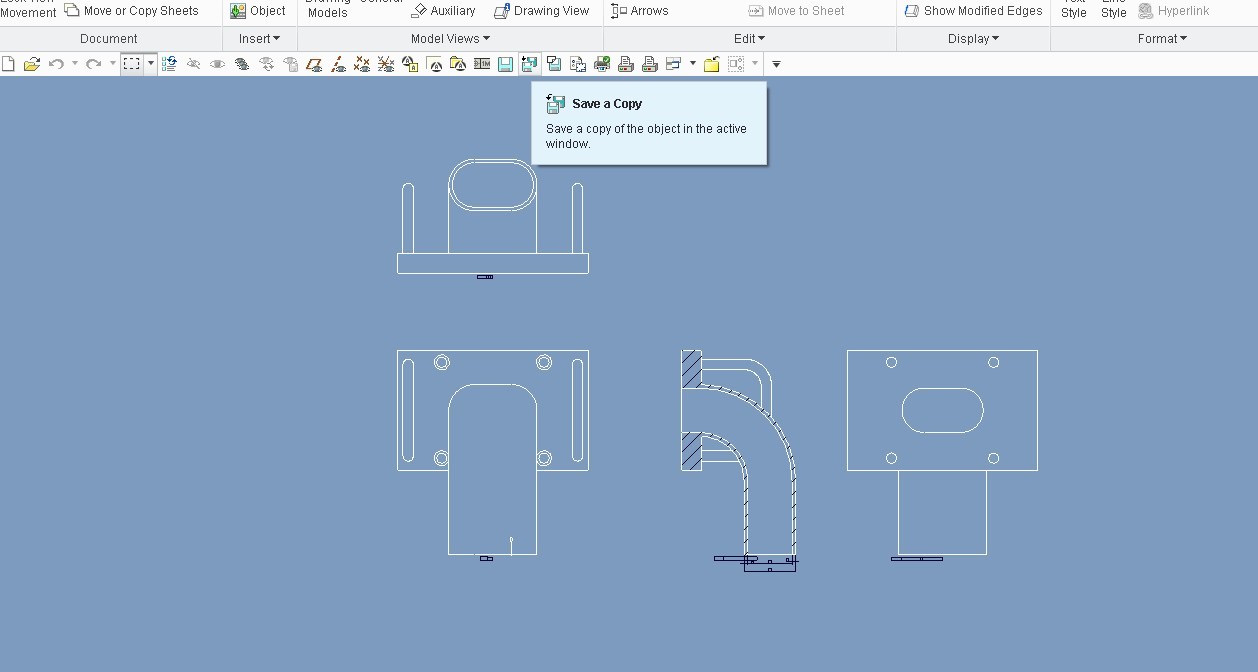Toggle coordinate system display
1258x672 pixels.
tap(387, 64)
